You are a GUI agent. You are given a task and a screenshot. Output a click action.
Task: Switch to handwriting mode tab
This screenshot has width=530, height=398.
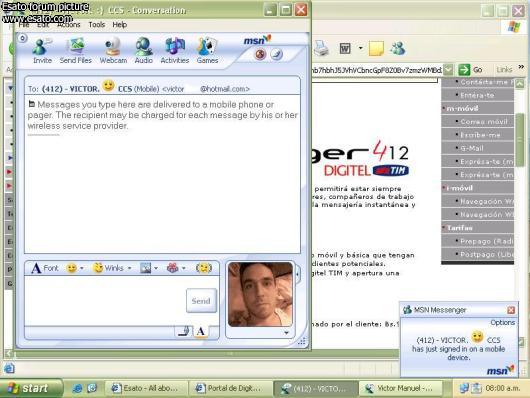tap(184, 331)
